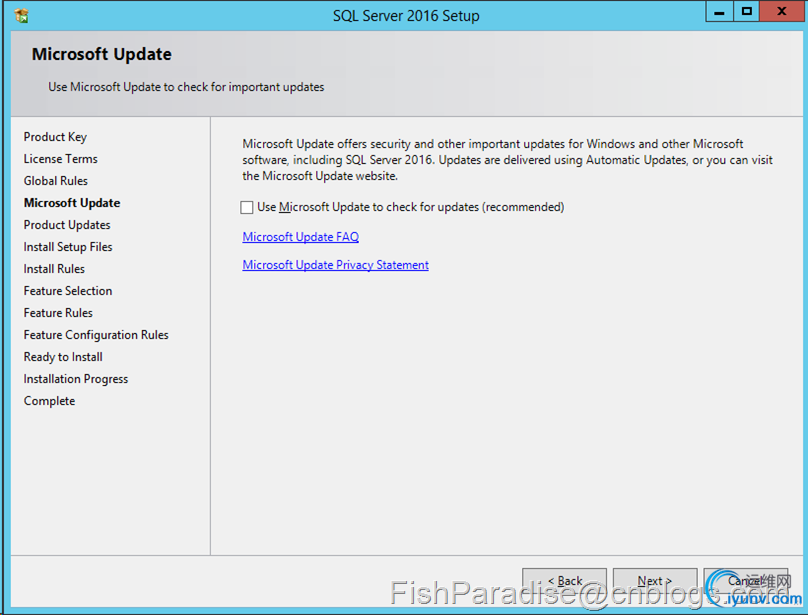
Task: Go back to the previous step
Action: pyautogui.click(x=564, y=581)
